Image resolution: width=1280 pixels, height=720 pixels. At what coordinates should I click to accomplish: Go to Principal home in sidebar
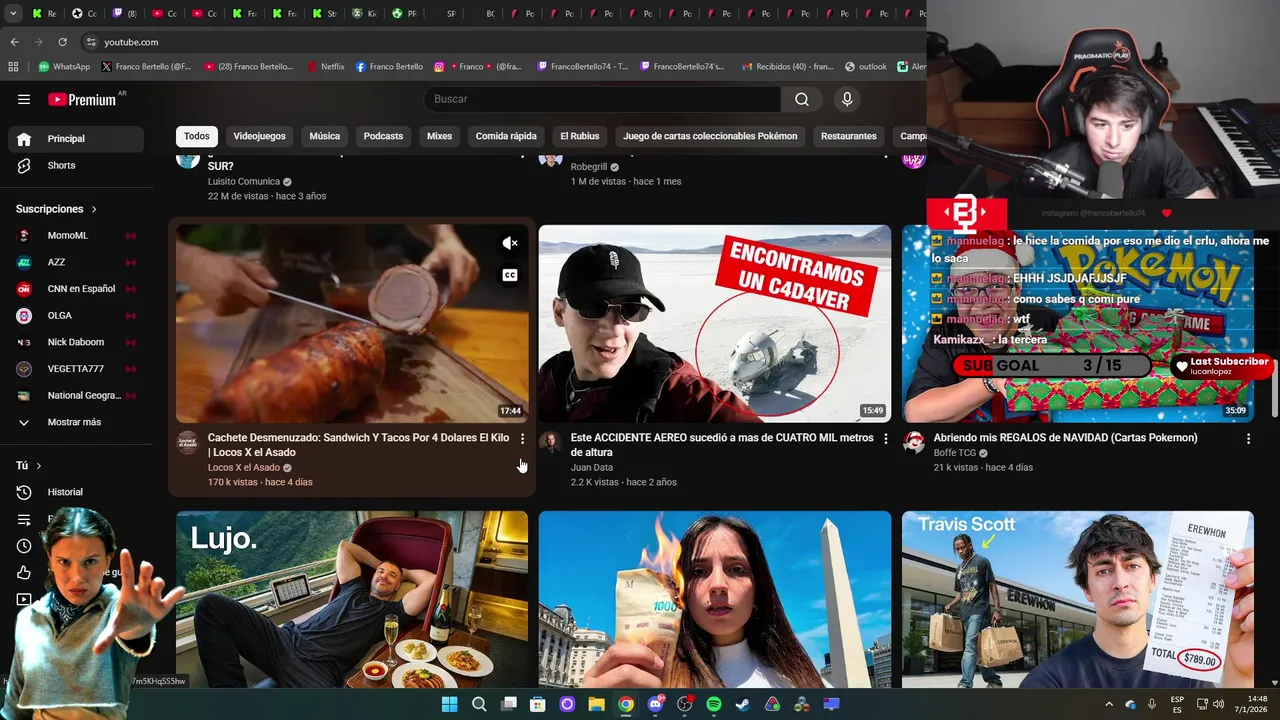pyautogui.click(x=76, y=139)
